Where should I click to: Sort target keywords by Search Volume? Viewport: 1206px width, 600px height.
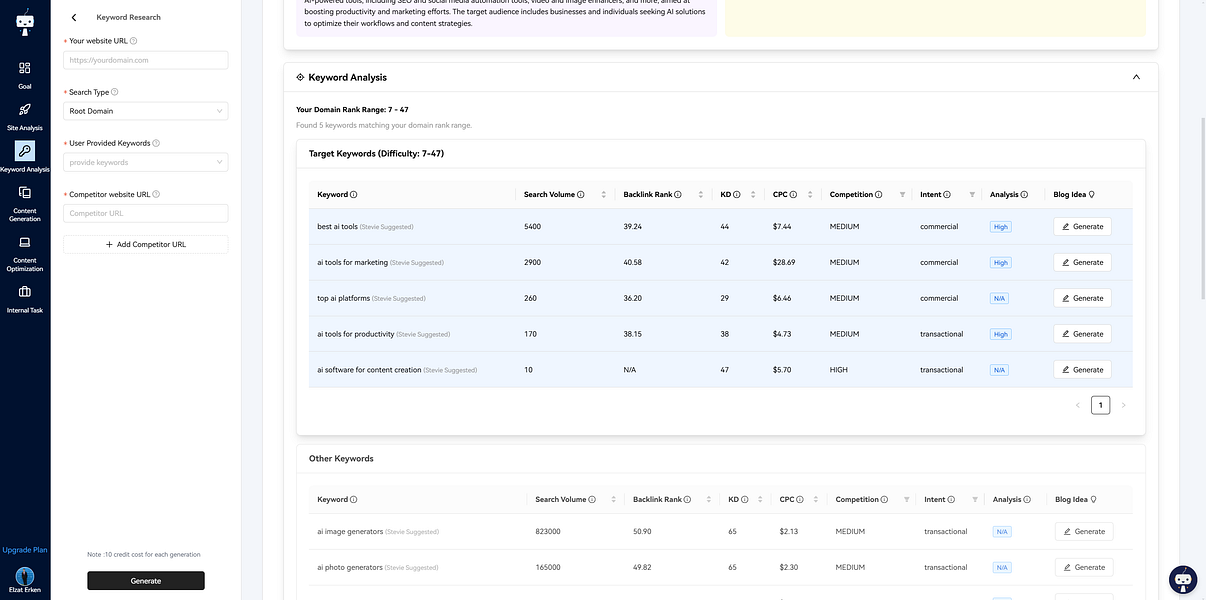coord(605,195)
